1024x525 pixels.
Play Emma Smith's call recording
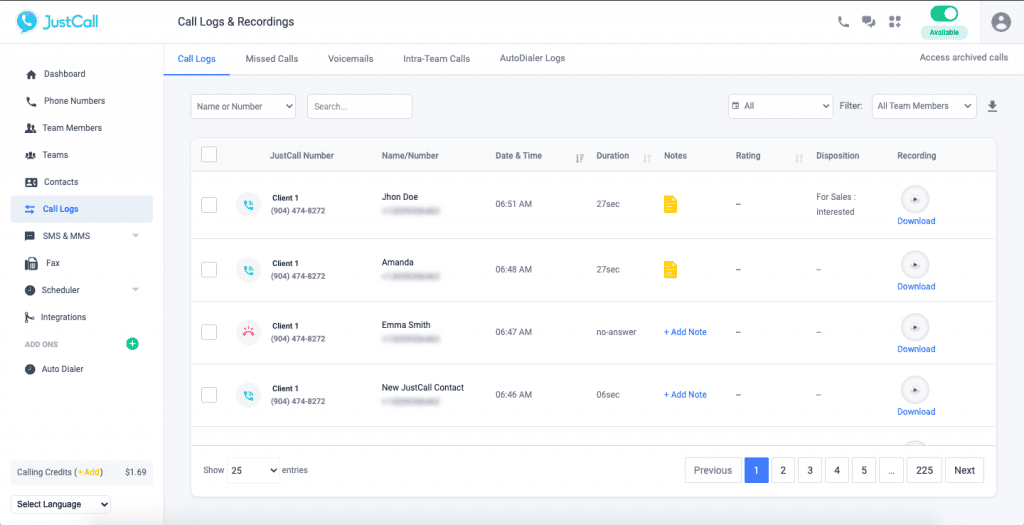915,327
